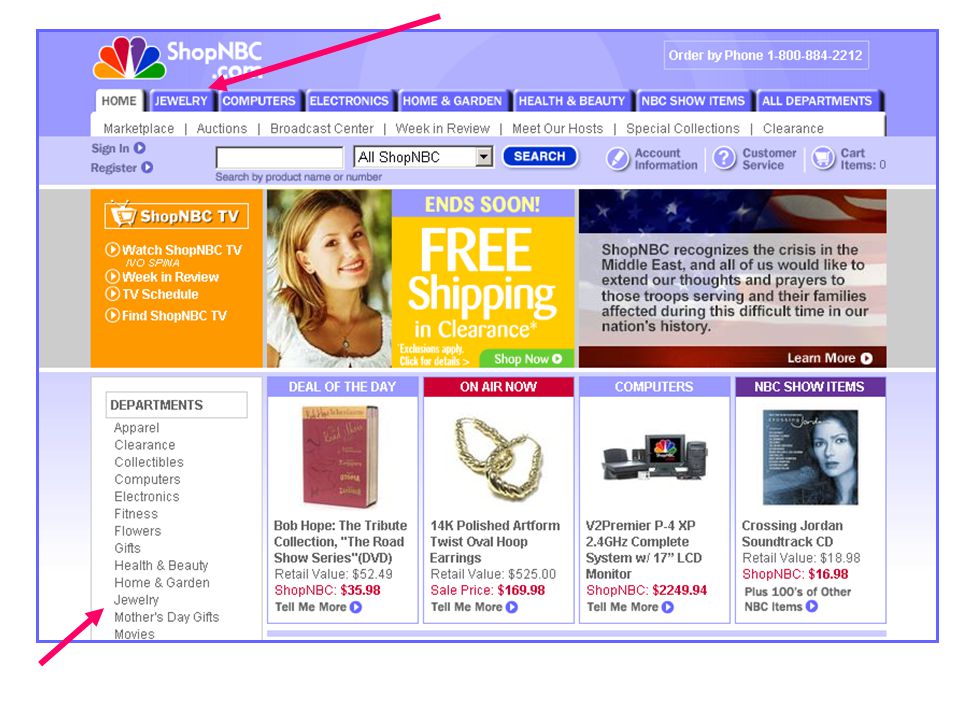Click the Bob Hope DVD collection thumbnail
This screenshot has height=720, width=960.
(x=340, y=456)
